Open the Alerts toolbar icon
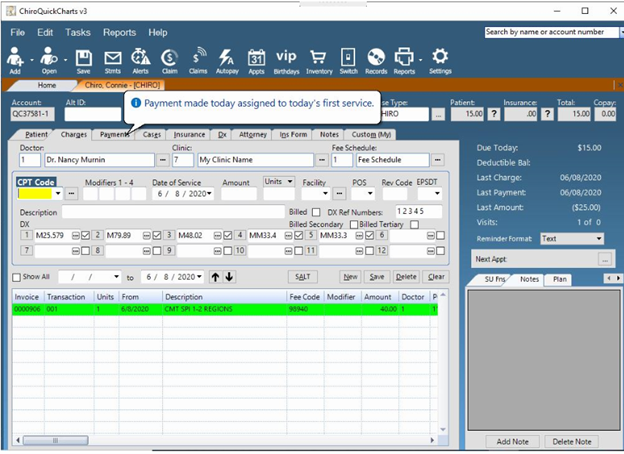 coord(140,61)
